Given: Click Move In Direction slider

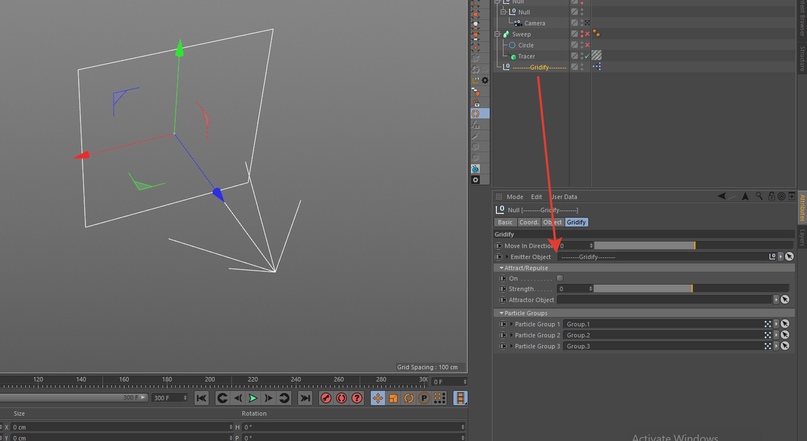Looking at the screenshot, I should (x=693, y=246).
